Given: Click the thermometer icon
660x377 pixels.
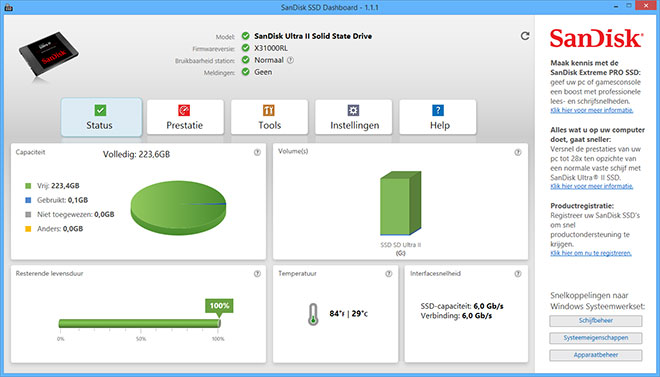Looking at the screenshot, I should pos(313,314).
